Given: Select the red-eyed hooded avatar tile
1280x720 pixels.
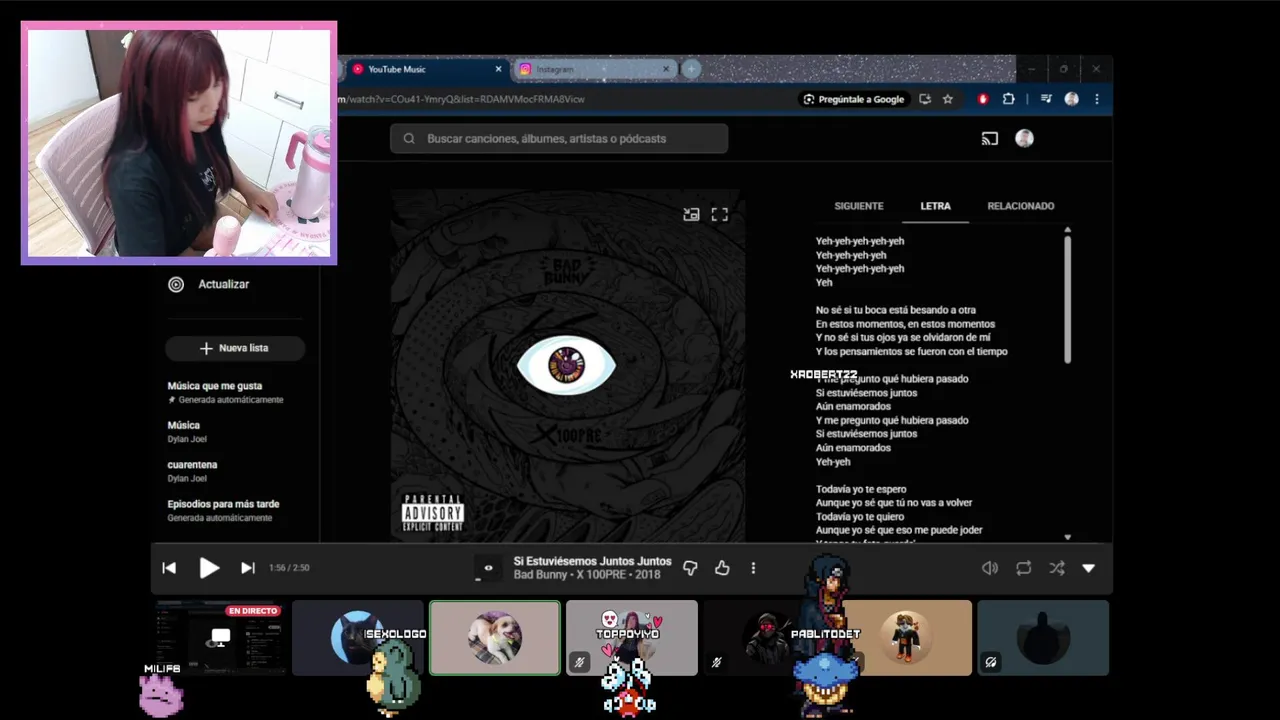Looking at the screenshot, I should [x=768, y=638].
